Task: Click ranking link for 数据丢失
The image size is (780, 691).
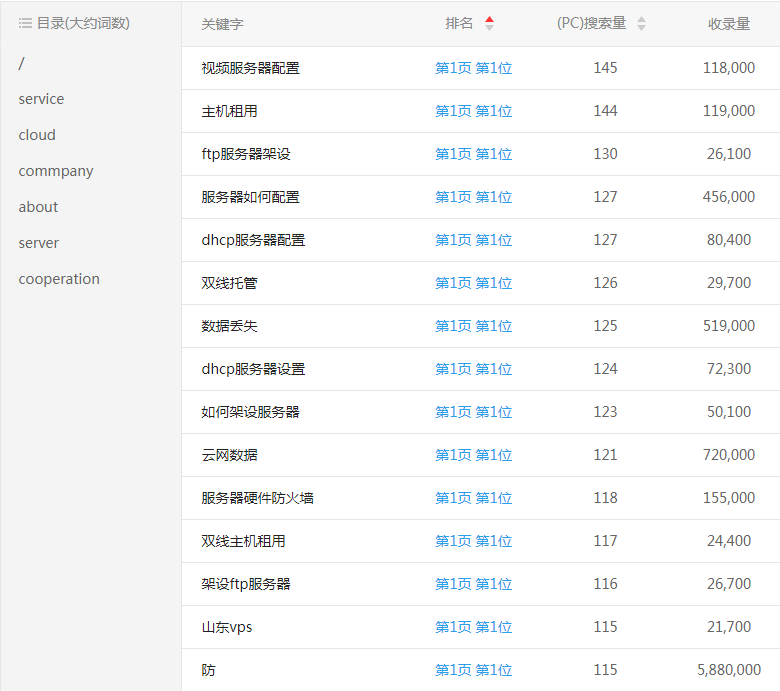Action: [x=473, y=326]
